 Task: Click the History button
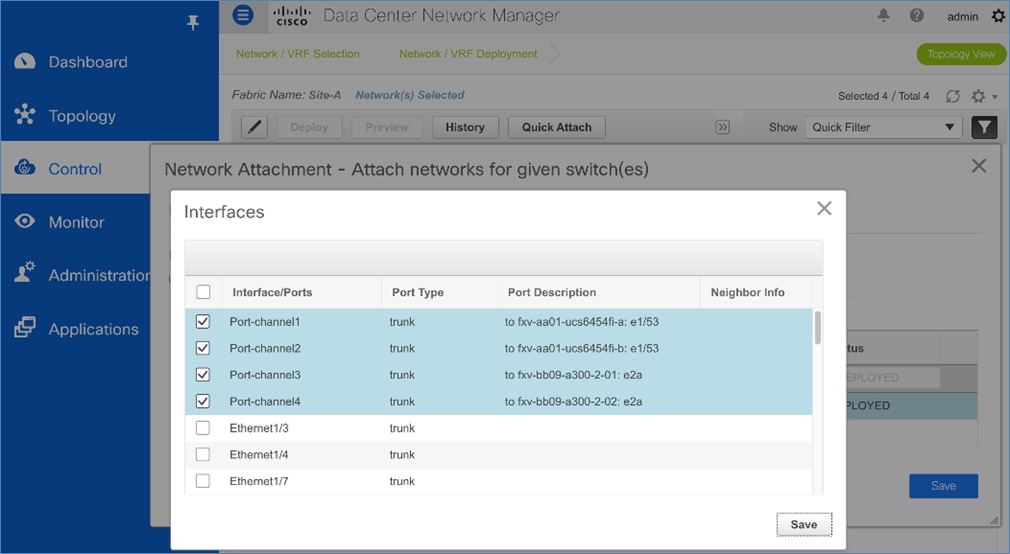point(465,127)
